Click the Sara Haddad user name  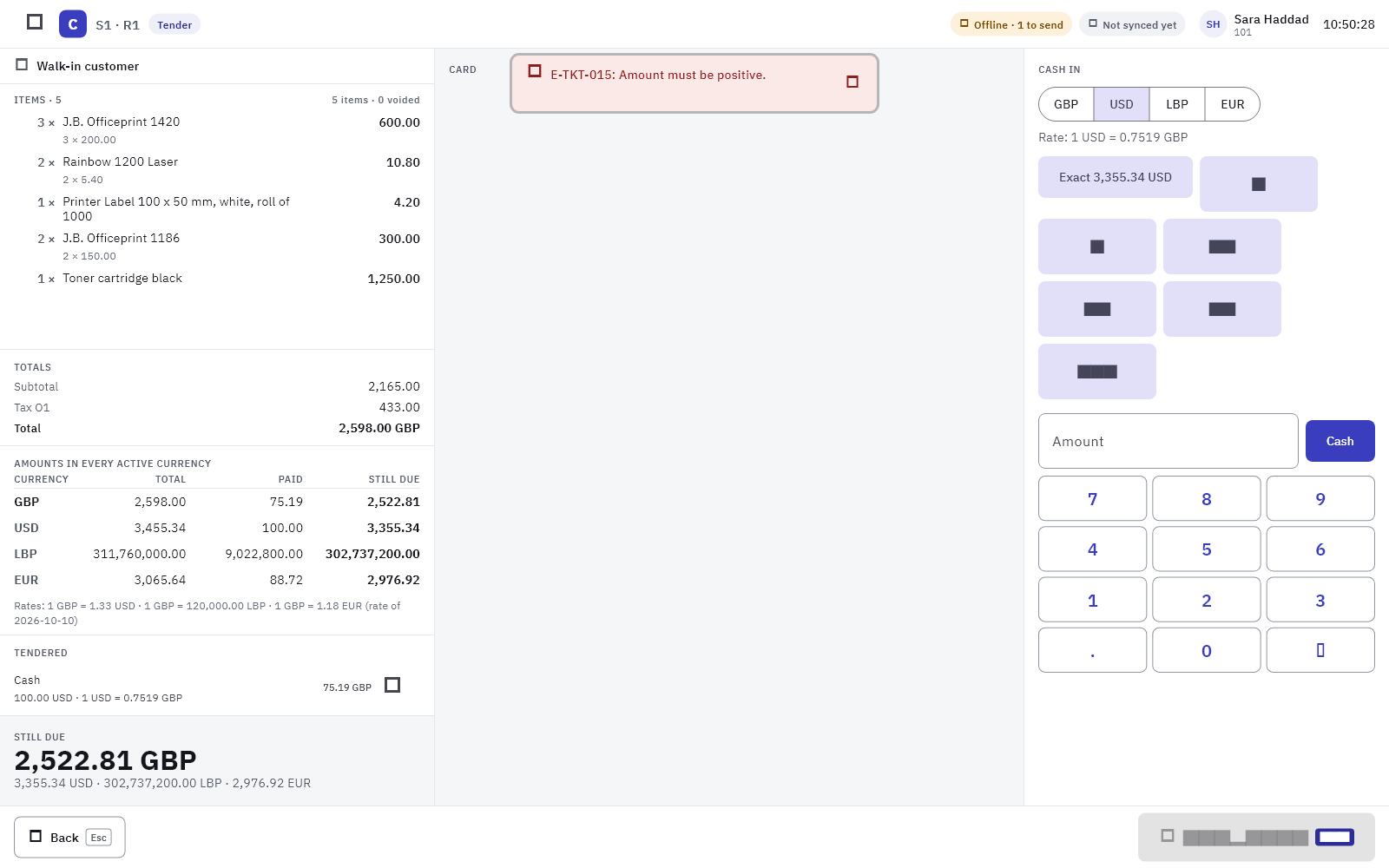point(1271,19)
